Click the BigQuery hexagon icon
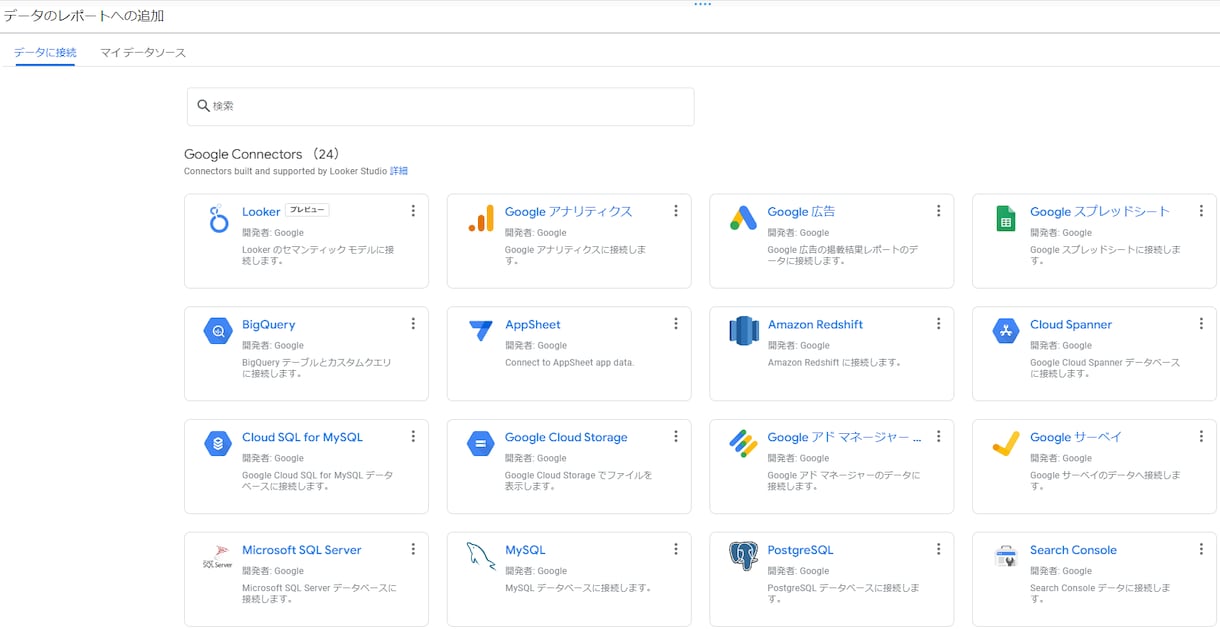Screen dimensions: 1220x629 pyautogui.click(x=218, y=331)
